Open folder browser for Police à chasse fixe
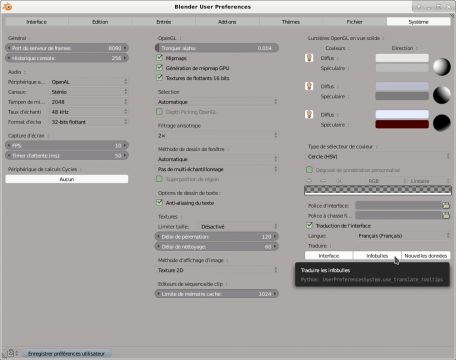The image size is (456, 360). point(446,215)
